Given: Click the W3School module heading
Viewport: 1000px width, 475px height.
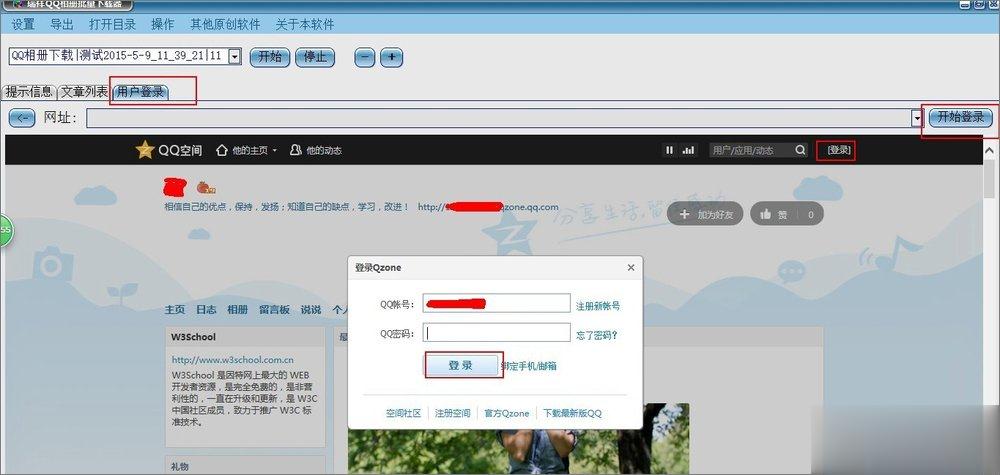Looking at the screenshot, I should click(x=193, y=337).
